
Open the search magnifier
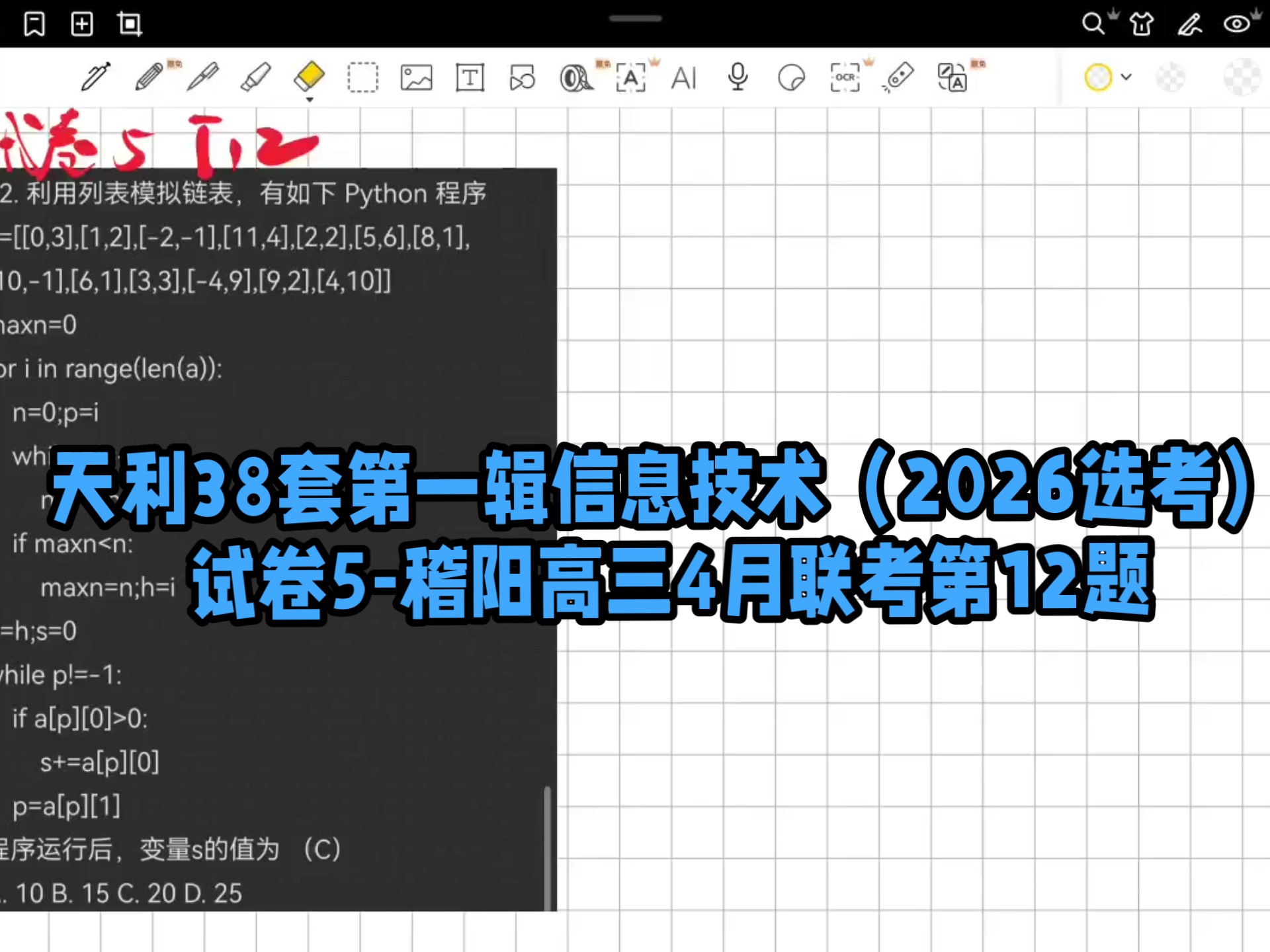tap(1093, 24)
